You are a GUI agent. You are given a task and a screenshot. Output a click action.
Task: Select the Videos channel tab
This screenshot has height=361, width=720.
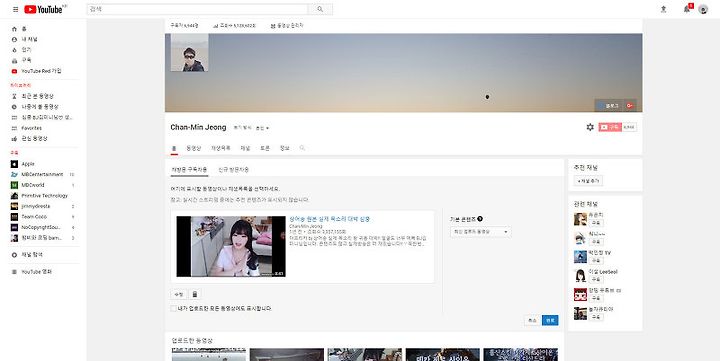194,148
